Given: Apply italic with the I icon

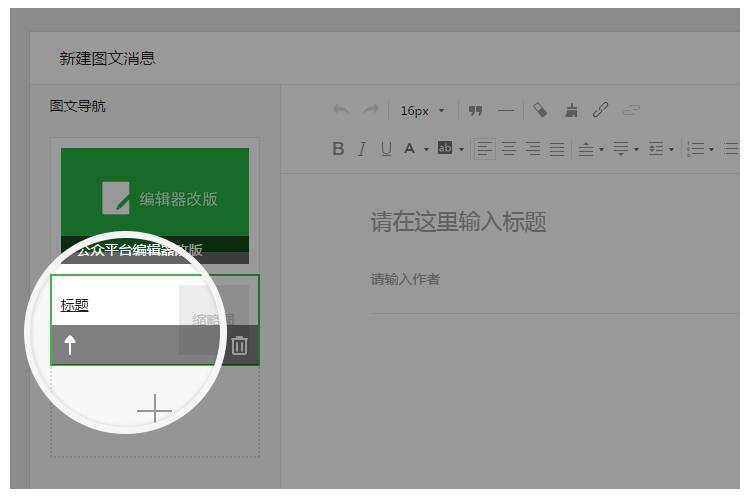Looking at the screenshot, I should click(362, 149).
